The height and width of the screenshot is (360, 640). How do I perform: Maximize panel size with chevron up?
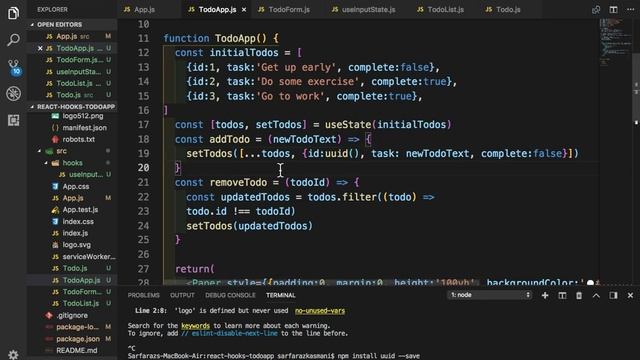click(596, 295)
